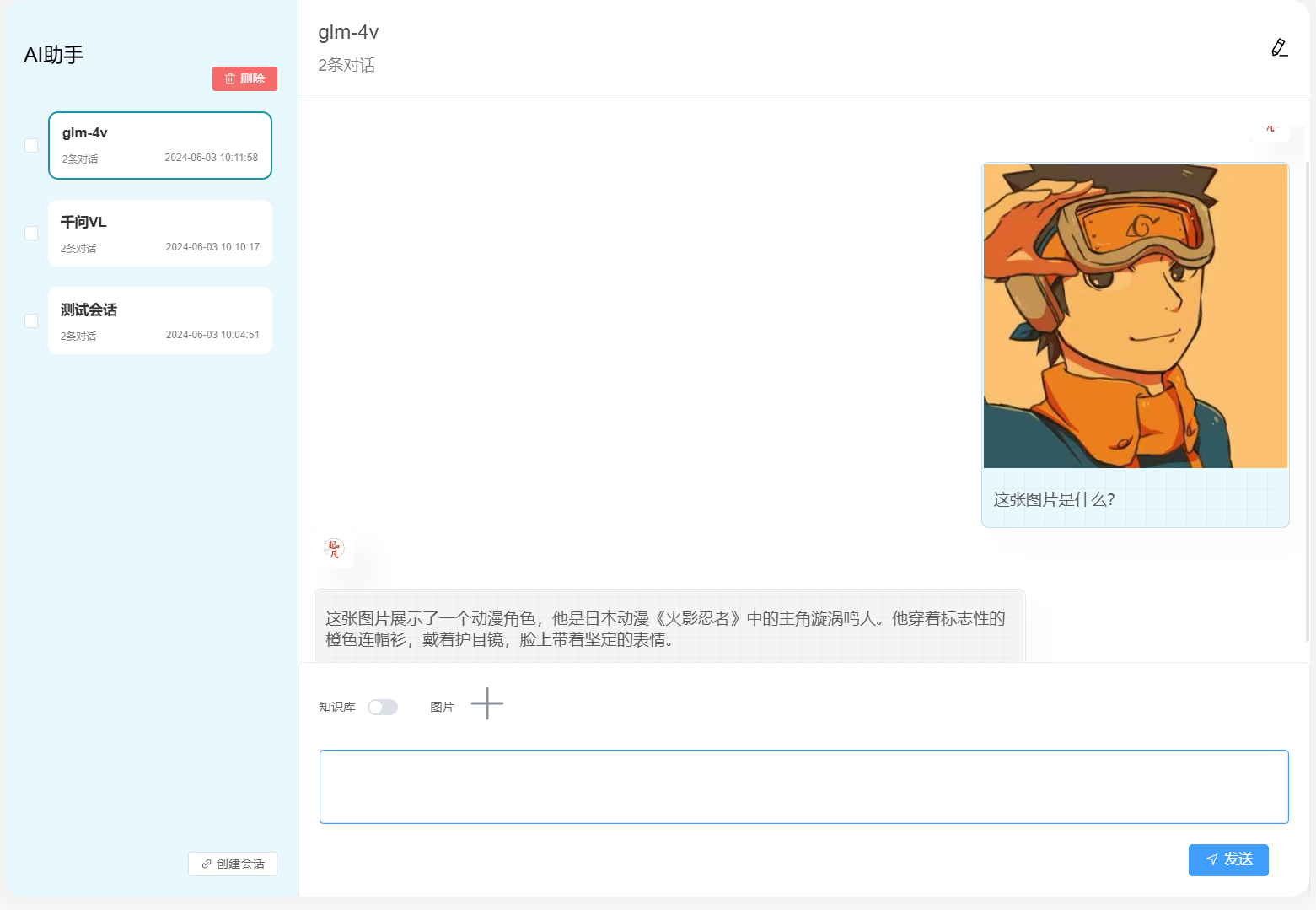Tick the checkbox beside 千问VL conversation
Image resolution: width=1316 pixels, height=910 pixels.
tap(31, 233)
